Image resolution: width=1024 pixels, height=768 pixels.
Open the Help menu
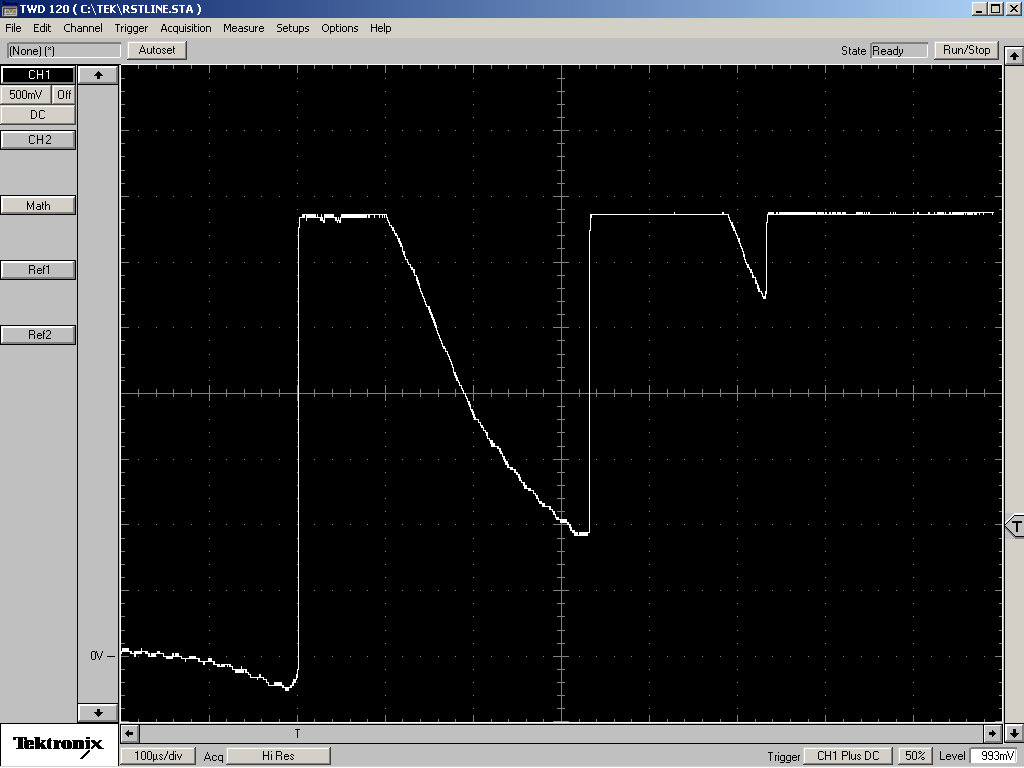click(x=381, y=28)
